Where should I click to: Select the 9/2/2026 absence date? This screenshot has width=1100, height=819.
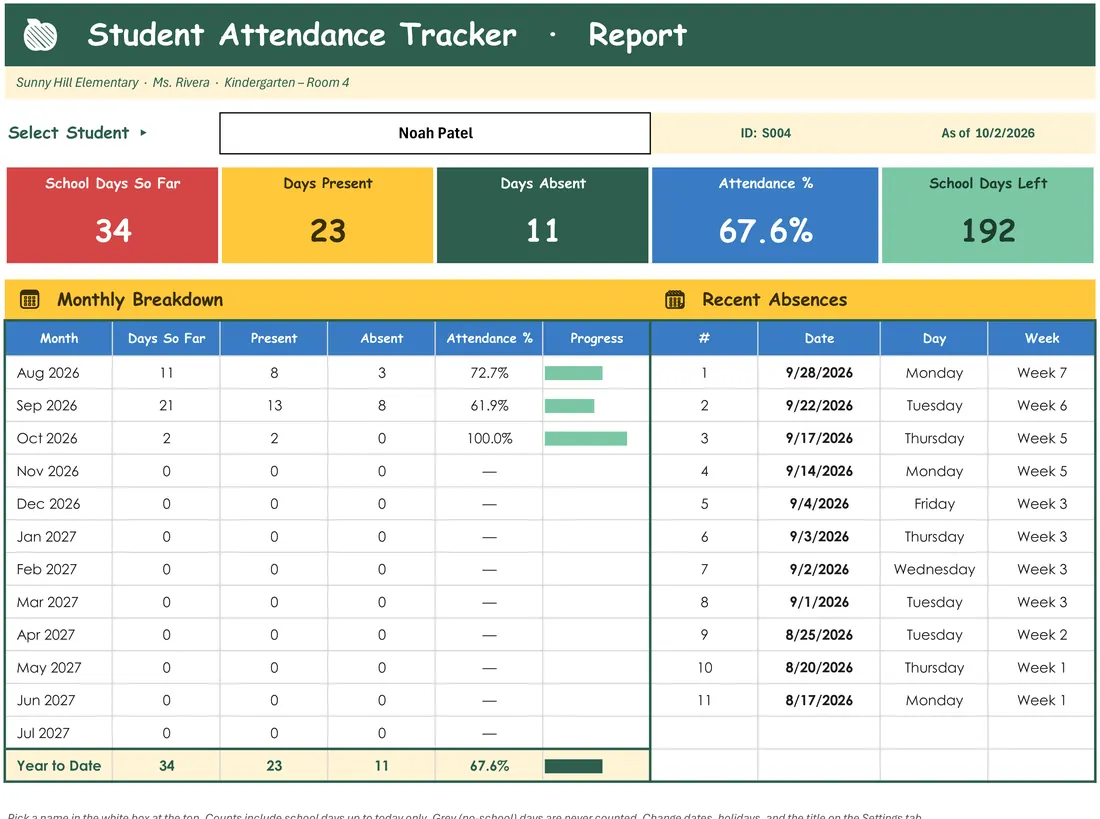coord(819,569)
